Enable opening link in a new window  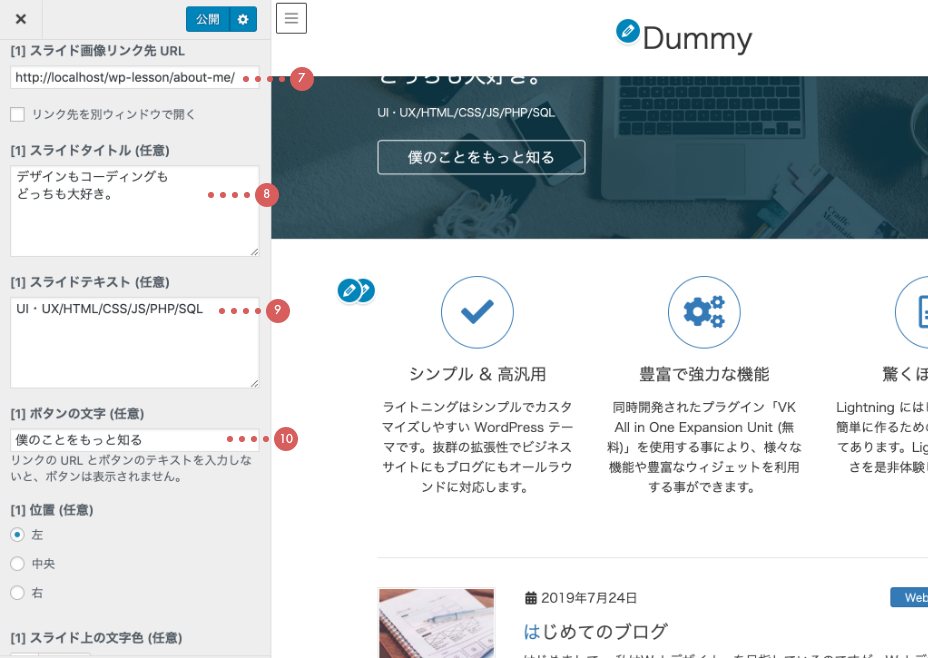point(17,114)
